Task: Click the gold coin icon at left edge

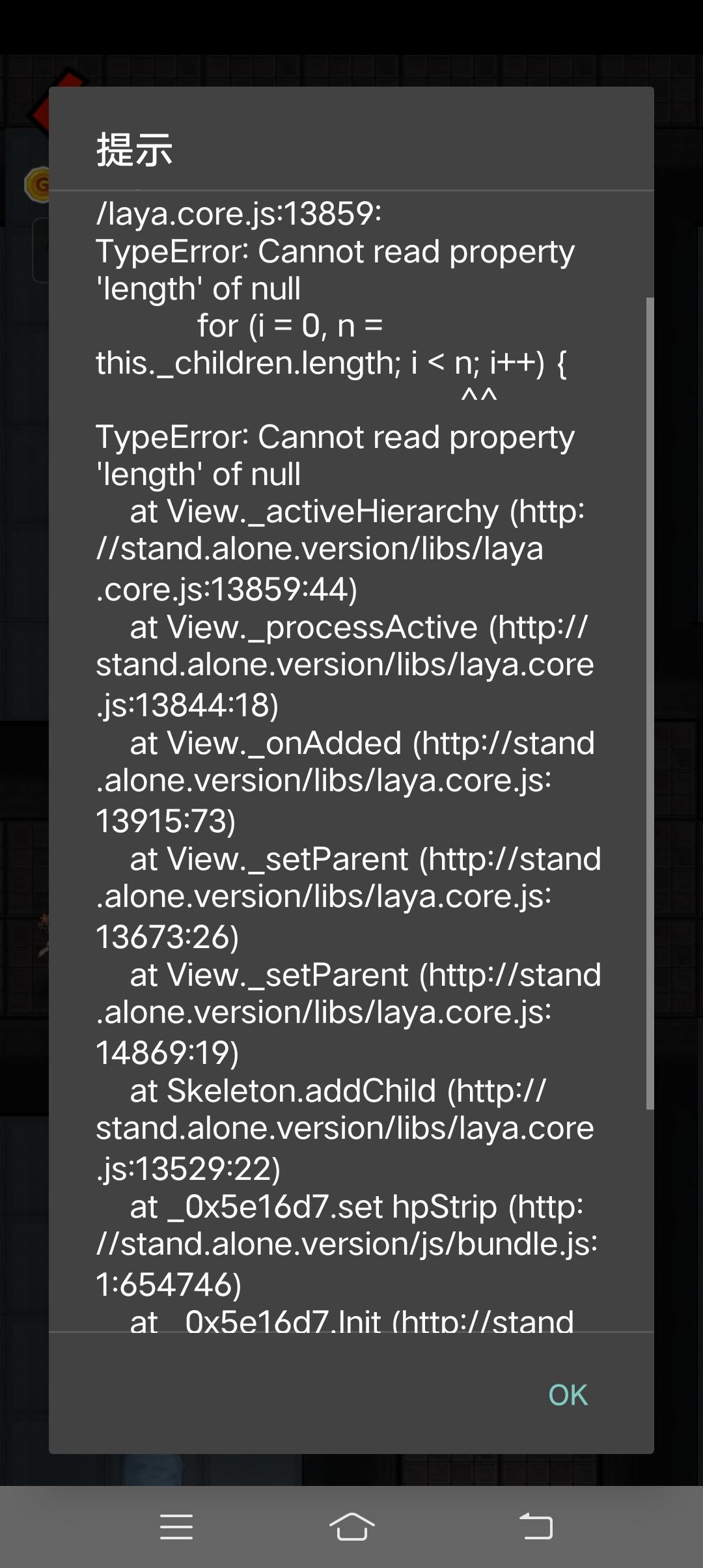Action: coord(36,184)
